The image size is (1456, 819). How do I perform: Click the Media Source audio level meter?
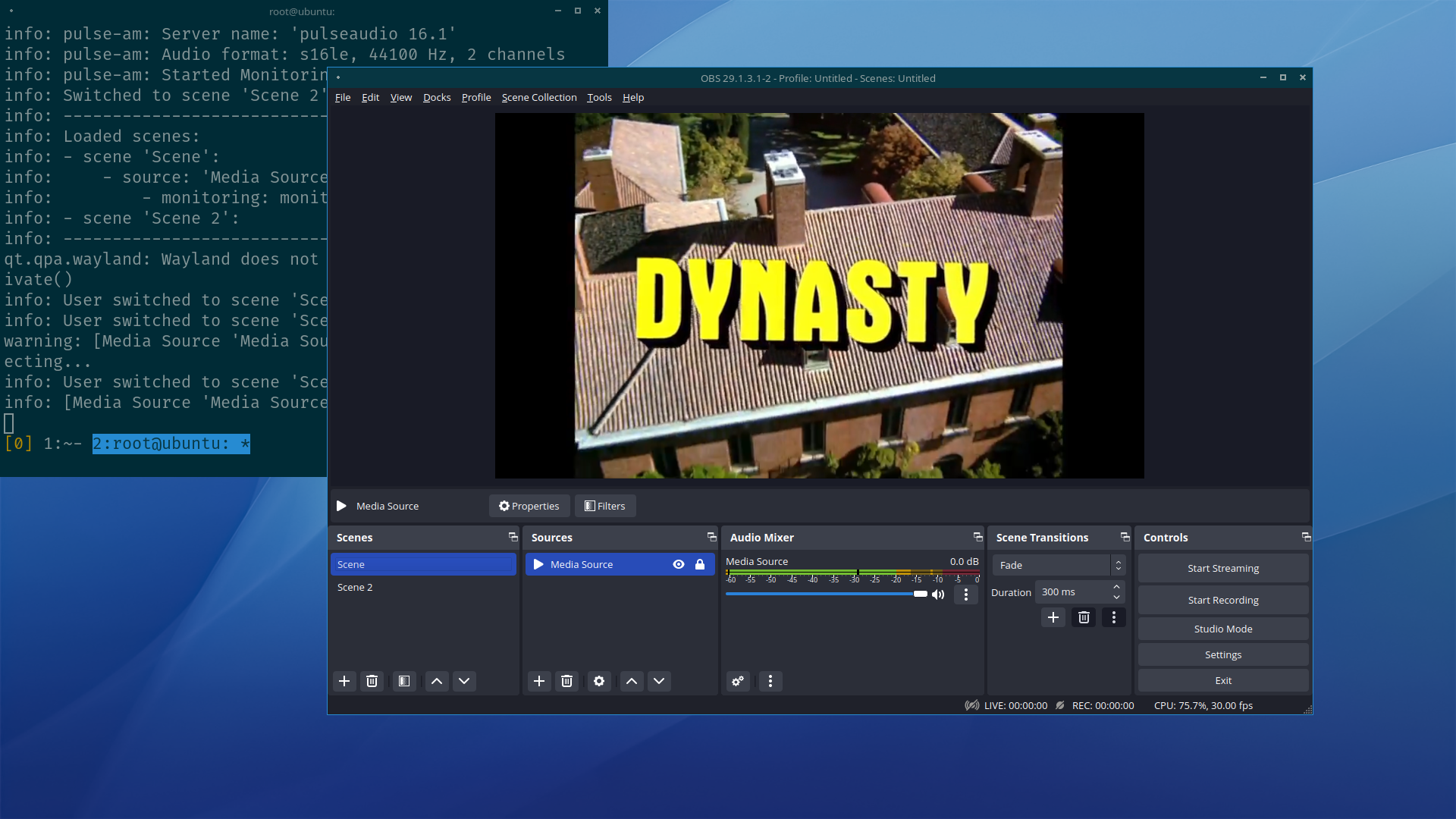[853, 573]
